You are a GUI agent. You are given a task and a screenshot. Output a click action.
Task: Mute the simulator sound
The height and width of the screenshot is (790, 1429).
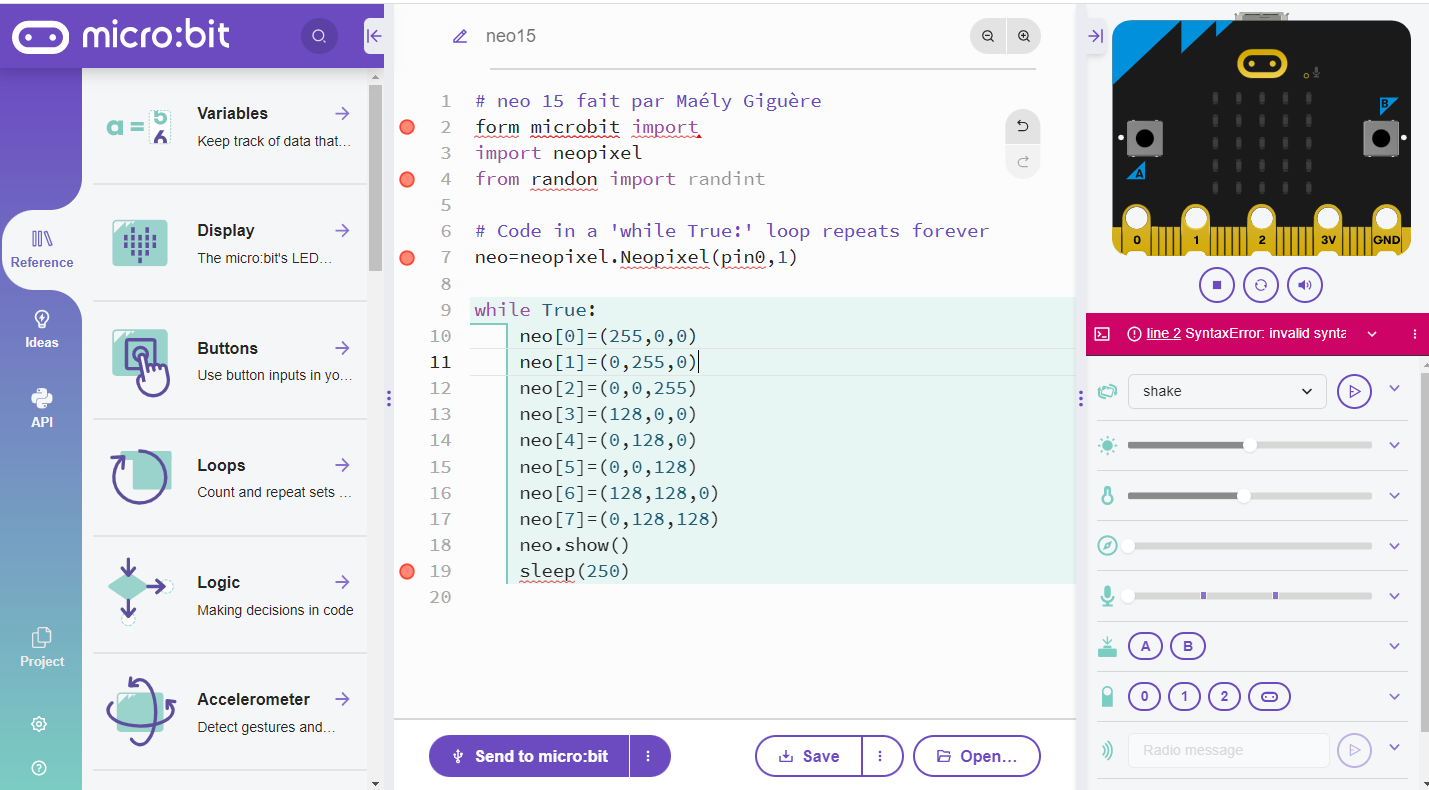point(1305,285)
